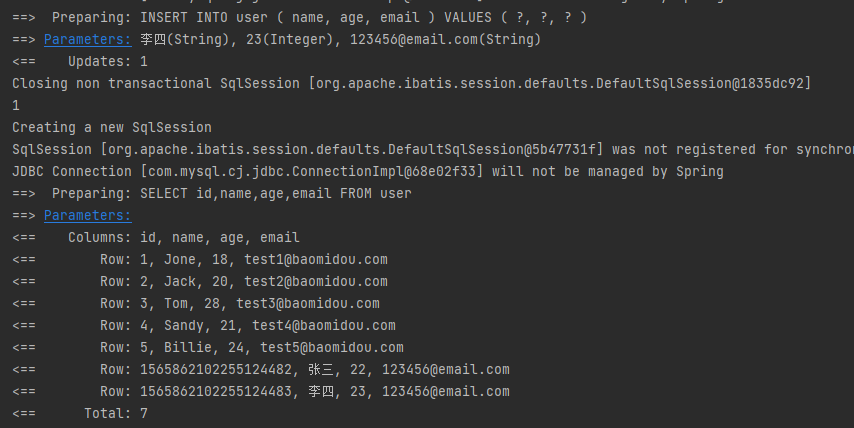Image resolution: width=854 pixels, height=428 pixels.
Task: Open the Parameters link below the SELECT statement
Action: click(x=87, y=216)
